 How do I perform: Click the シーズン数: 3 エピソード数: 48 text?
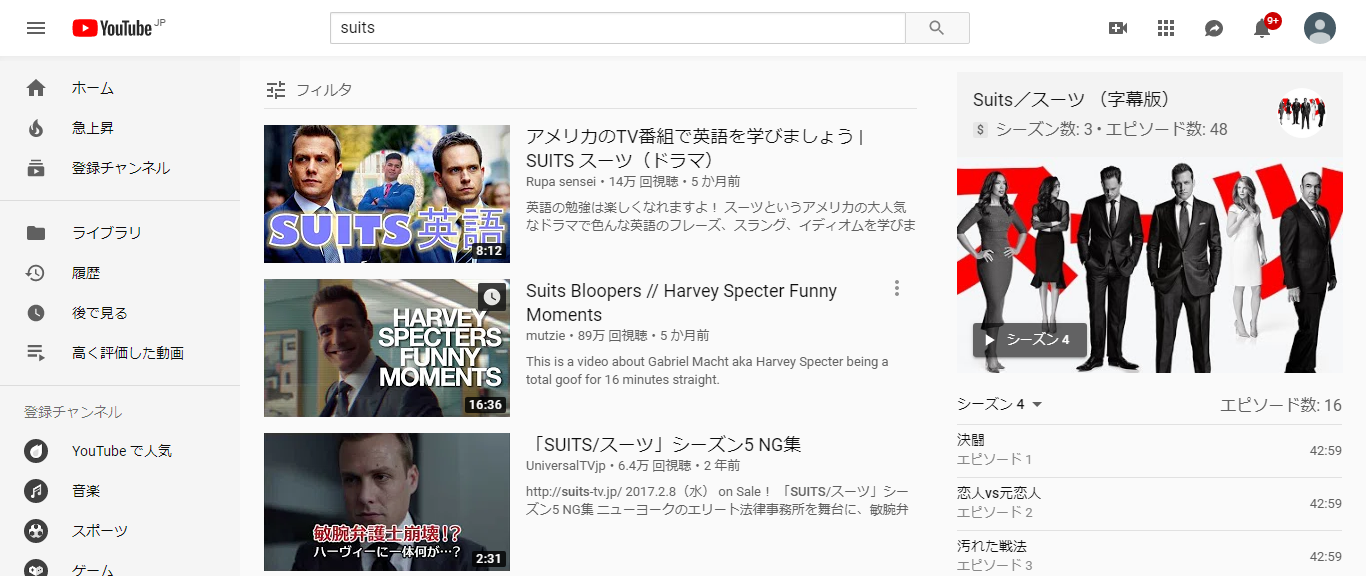[x=1112, y=130]
